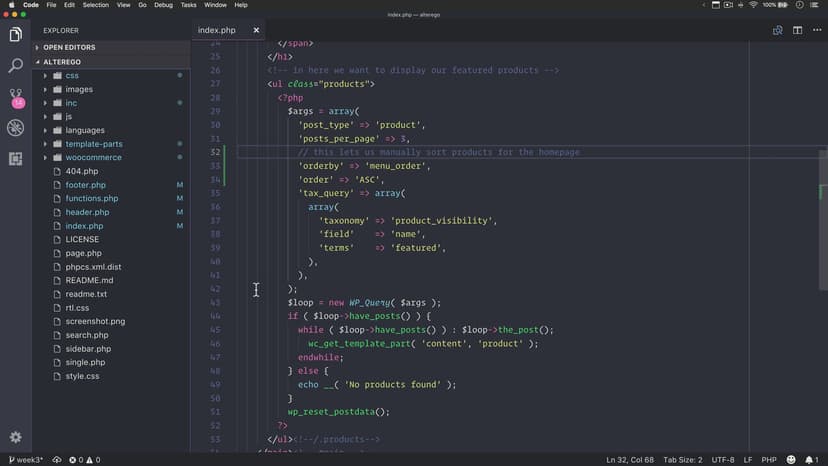
Task: Open the Extensions view in activity bar
Action: tap(15, 158)
